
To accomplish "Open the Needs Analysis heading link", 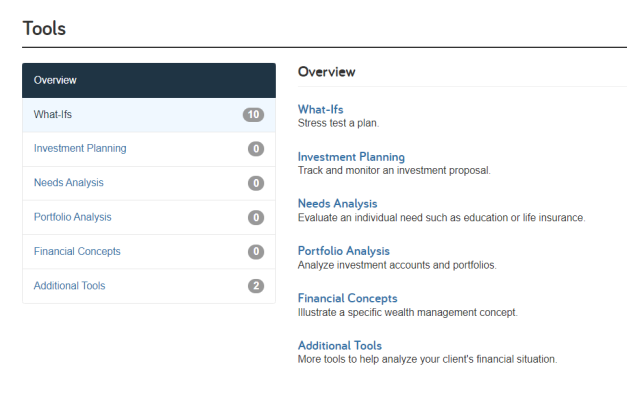I will pyautogui.click(x=337, y=204).
